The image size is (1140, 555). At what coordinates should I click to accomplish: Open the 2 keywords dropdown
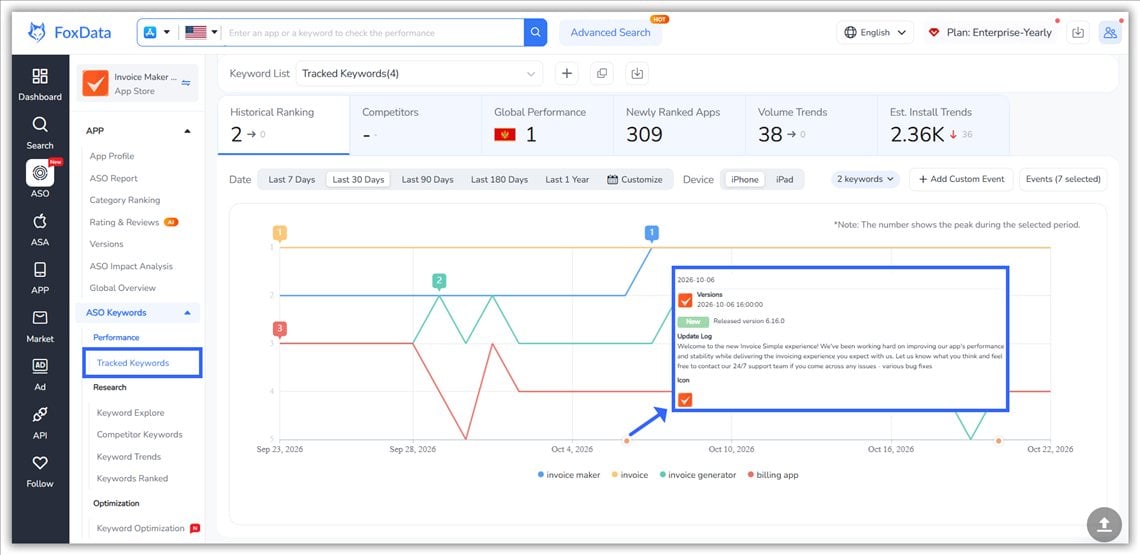[x=865, y=179]
